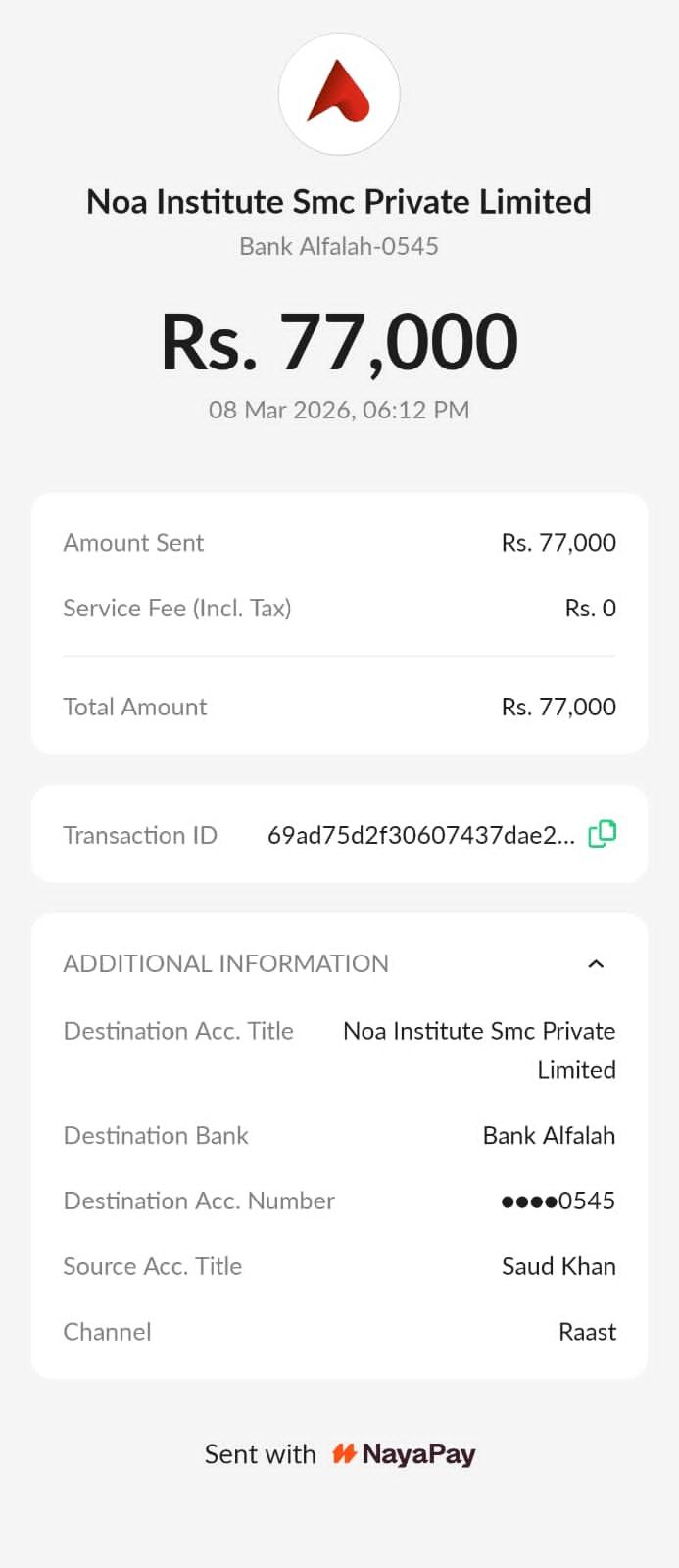Click the Bank Alfalah-0545 subtitle
679x1568 pixels.
339,246
